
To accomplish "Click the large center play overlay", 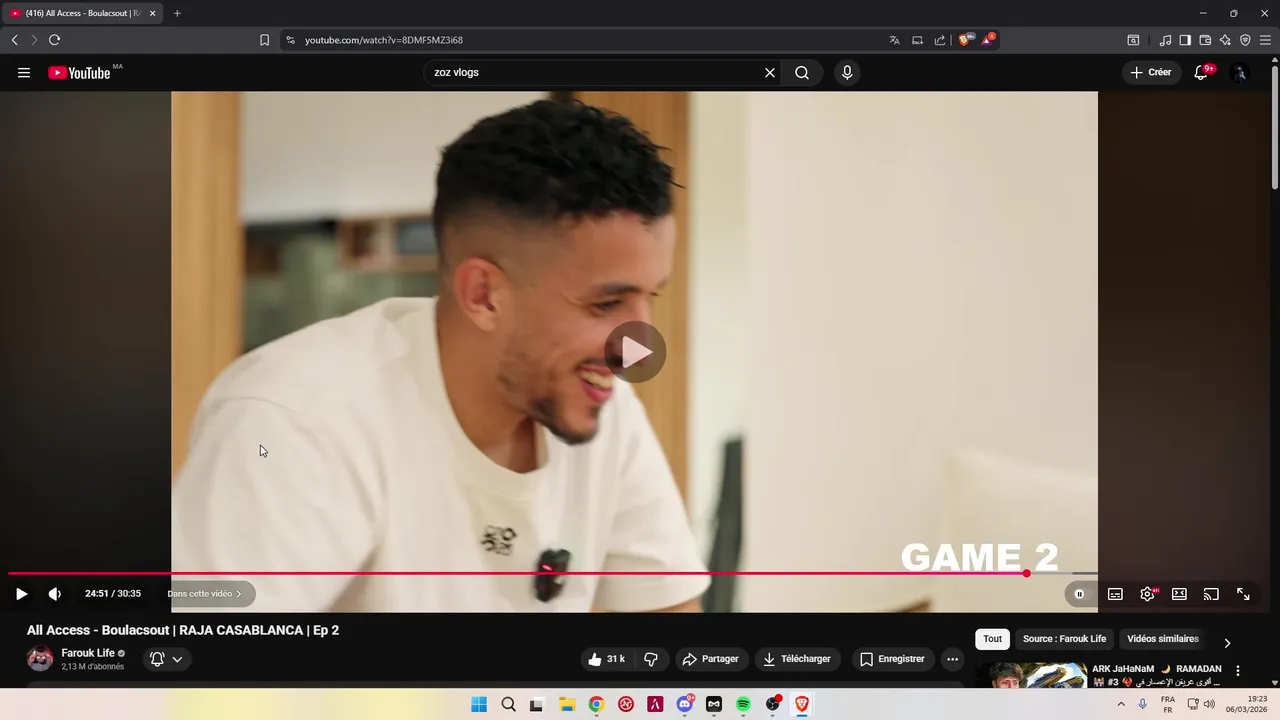I will pyautogui.click(x=635, y=352).
